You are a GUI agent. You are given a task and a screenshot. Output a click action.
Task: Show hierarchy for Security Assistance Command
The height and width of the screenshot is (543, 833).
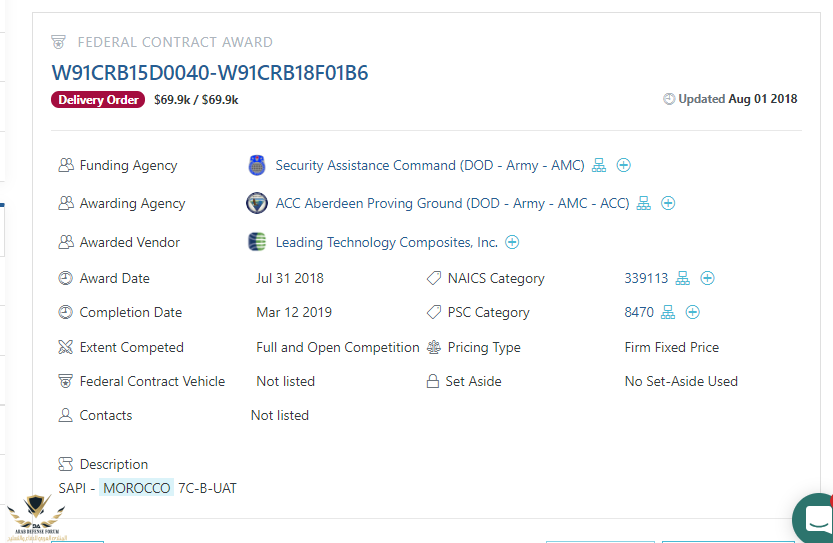coord(599,165)
